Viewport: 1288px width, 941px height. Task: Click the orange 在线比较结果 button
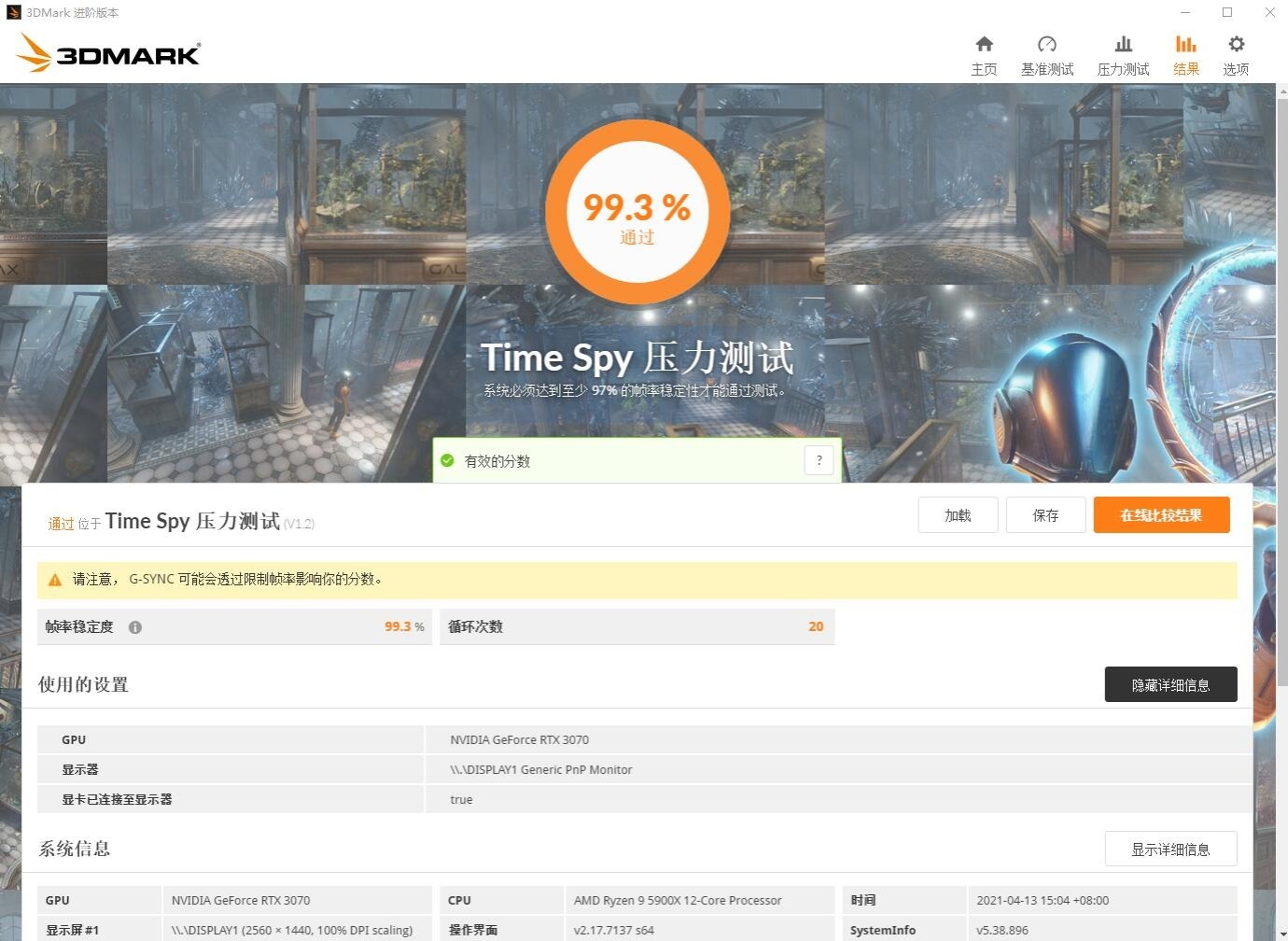(x=1161, y=514)
